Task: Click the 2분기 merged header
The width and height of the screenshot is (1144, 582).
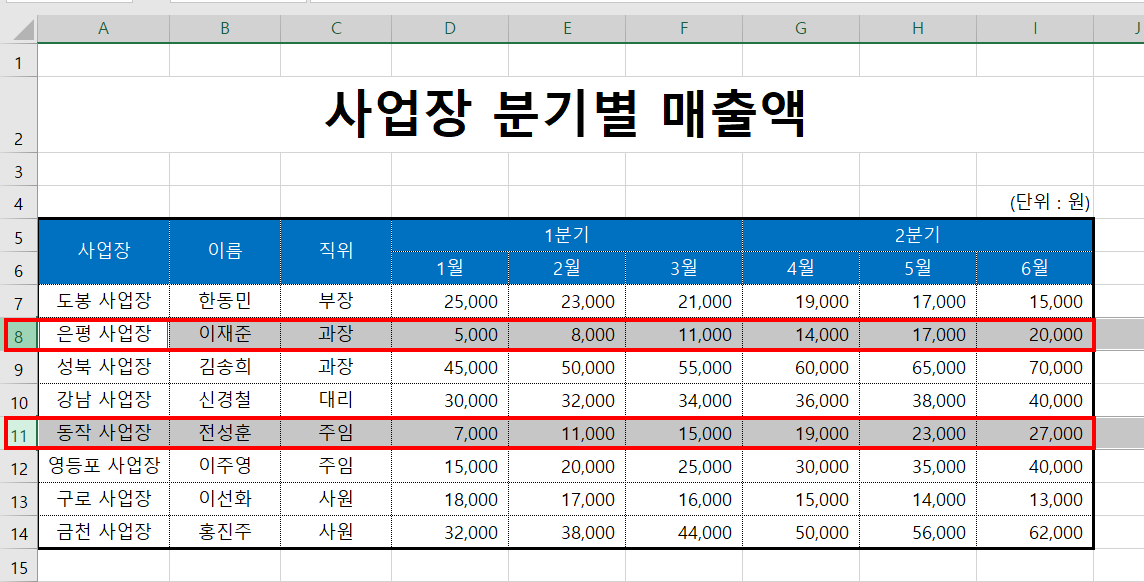Action: 918,235
